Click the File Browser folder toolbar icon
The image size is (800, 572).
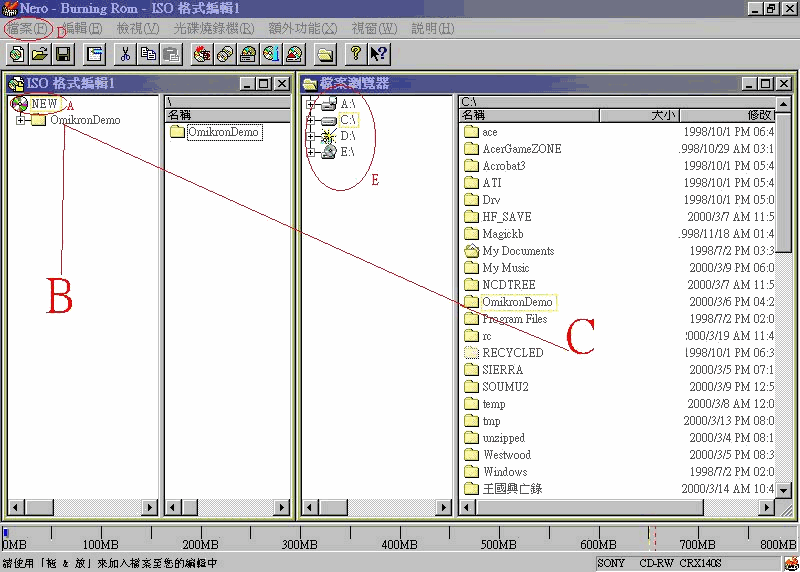[326, 54]
